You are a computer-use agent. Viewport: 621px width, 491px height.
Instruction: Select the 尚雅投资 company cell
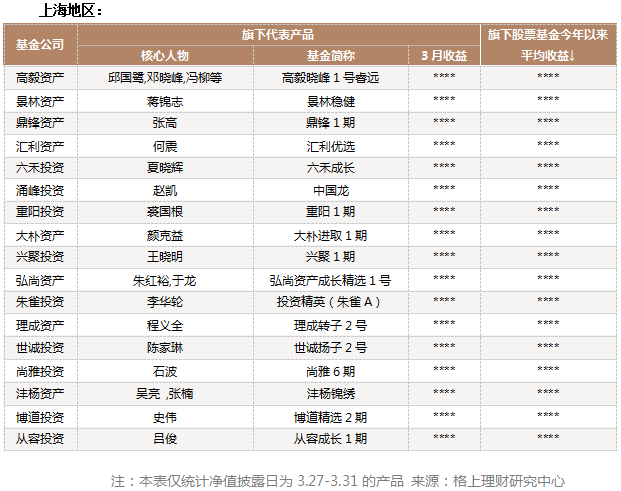click(40, 372)
